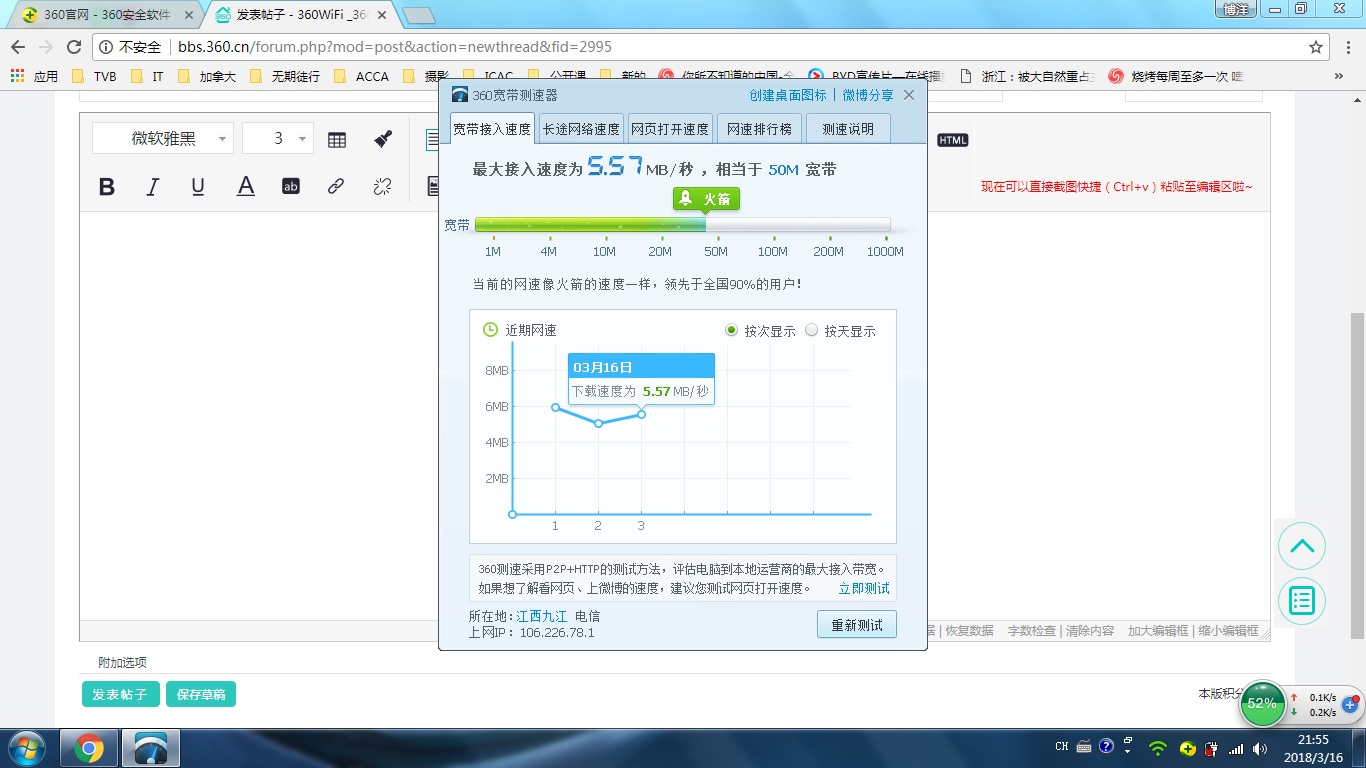Click the scroll-to-top arrow circle button

click(x=1301, y=546)
